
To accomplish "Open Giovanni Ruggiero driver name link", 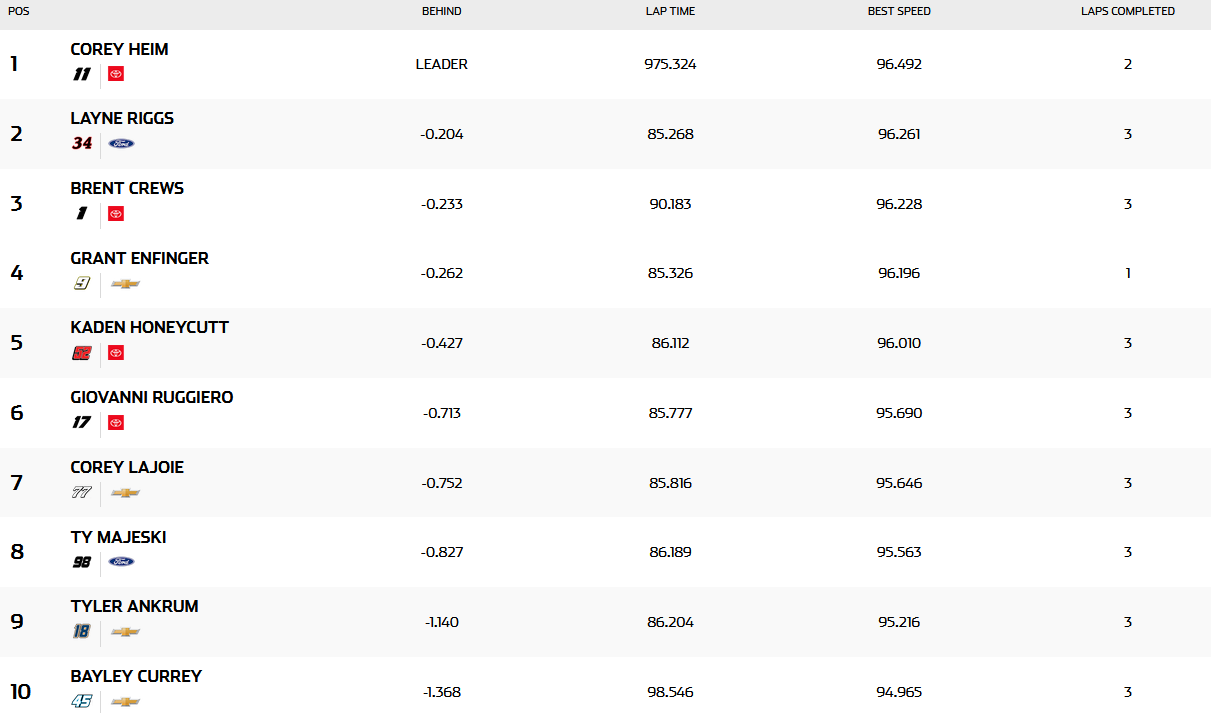I will pos(151,397).
